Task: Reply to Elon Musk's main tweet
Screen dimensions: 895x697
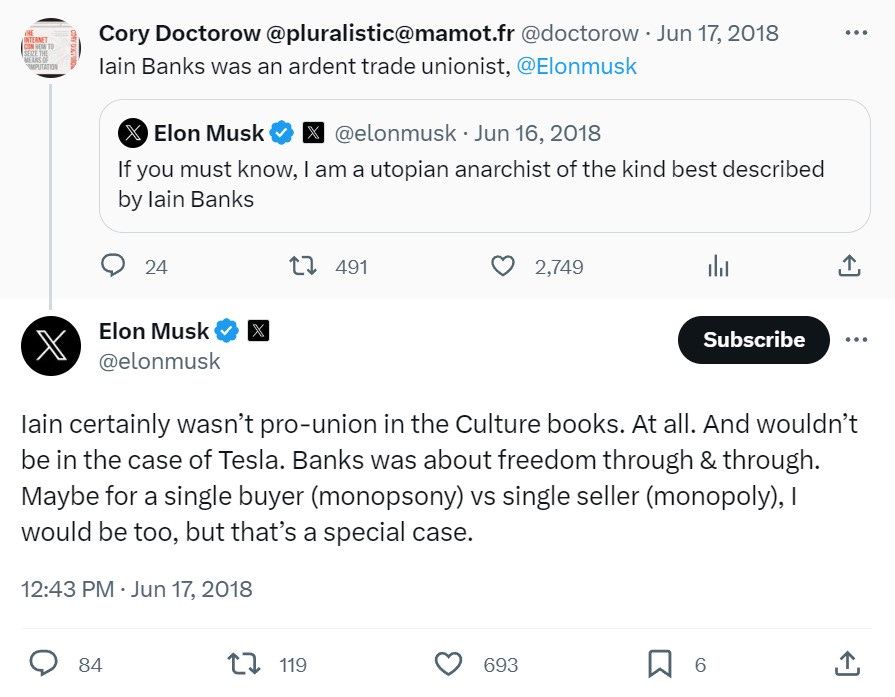Action: coord(43,664)
